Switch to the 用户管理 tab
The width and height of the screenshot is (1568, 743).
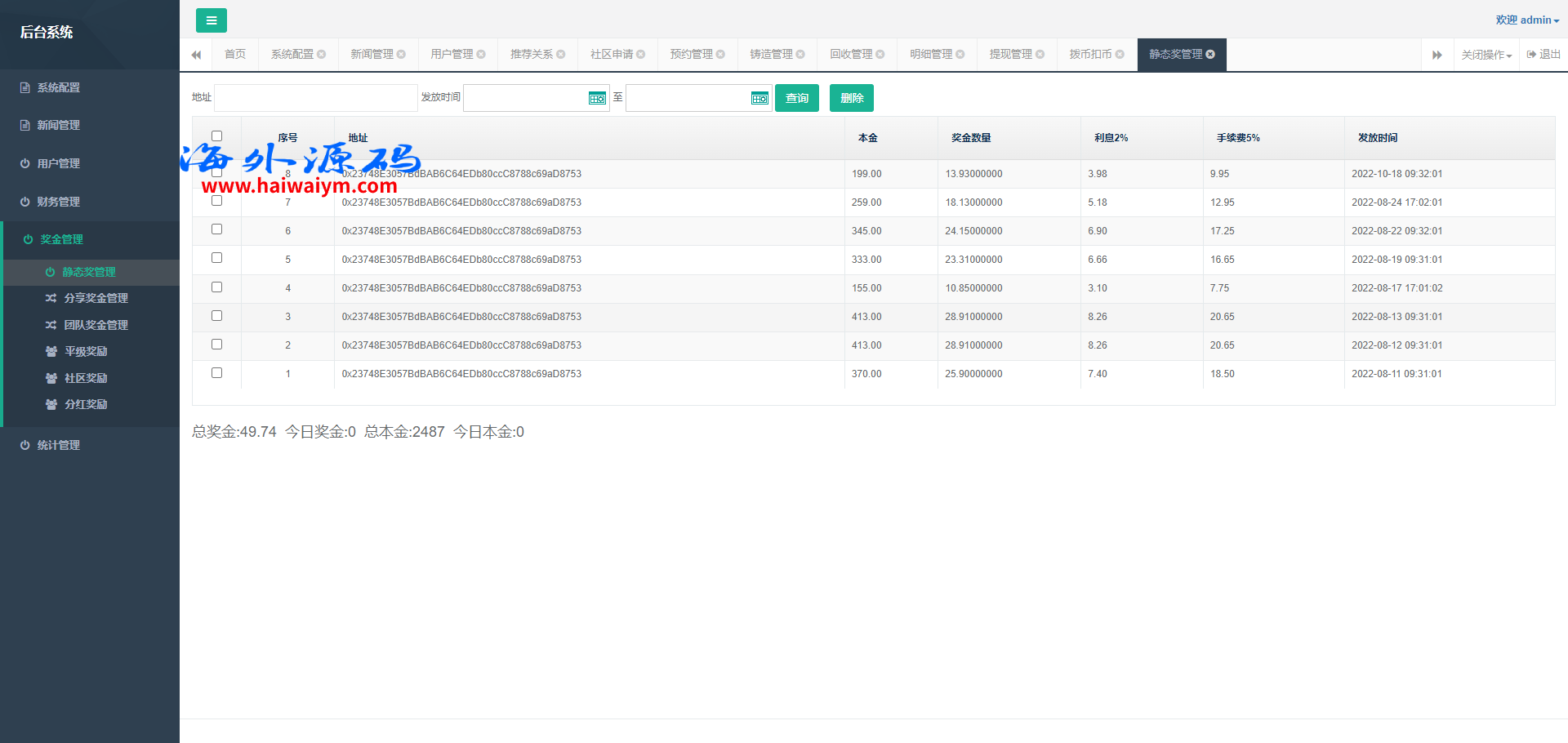tap(452, 55)
